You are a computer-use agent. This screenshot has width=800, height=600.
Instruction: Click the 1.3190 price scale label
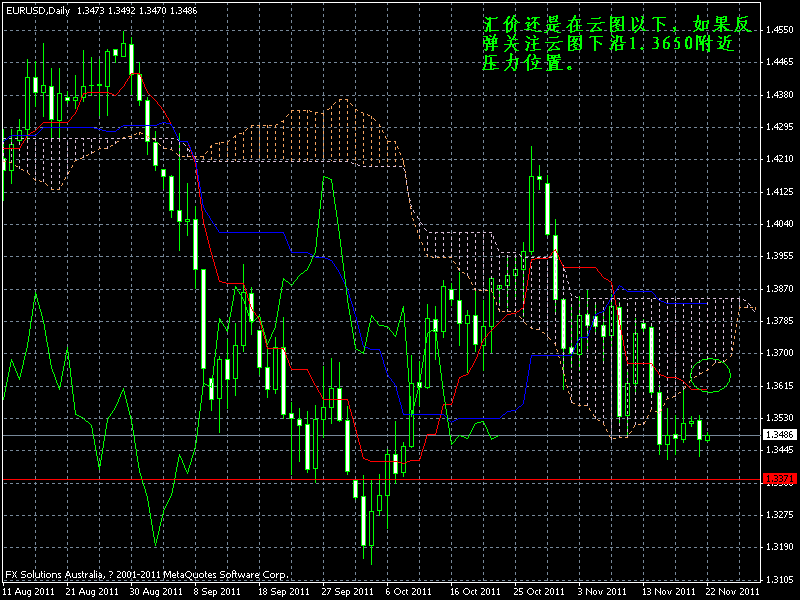780,546
